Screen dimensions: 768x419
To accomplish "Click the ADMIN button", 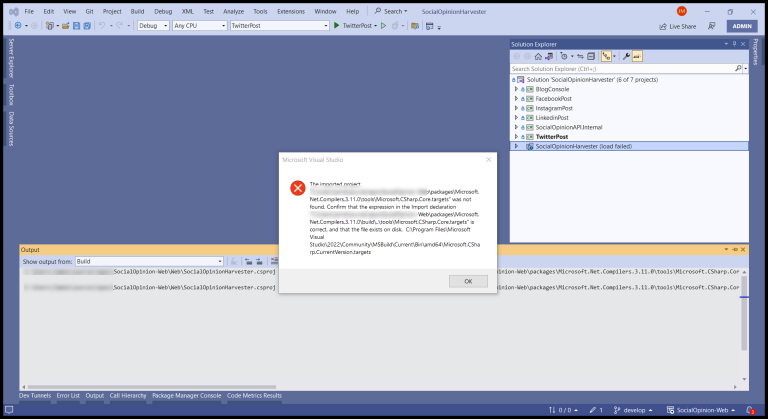I will tap(742, 26).
